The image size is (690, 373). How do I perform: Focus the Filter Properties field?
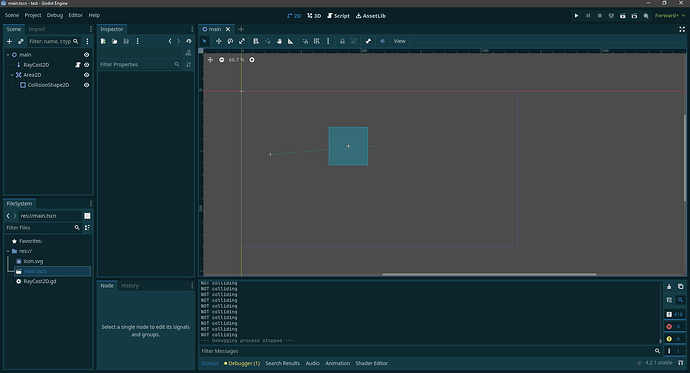[x=139, y=65]
